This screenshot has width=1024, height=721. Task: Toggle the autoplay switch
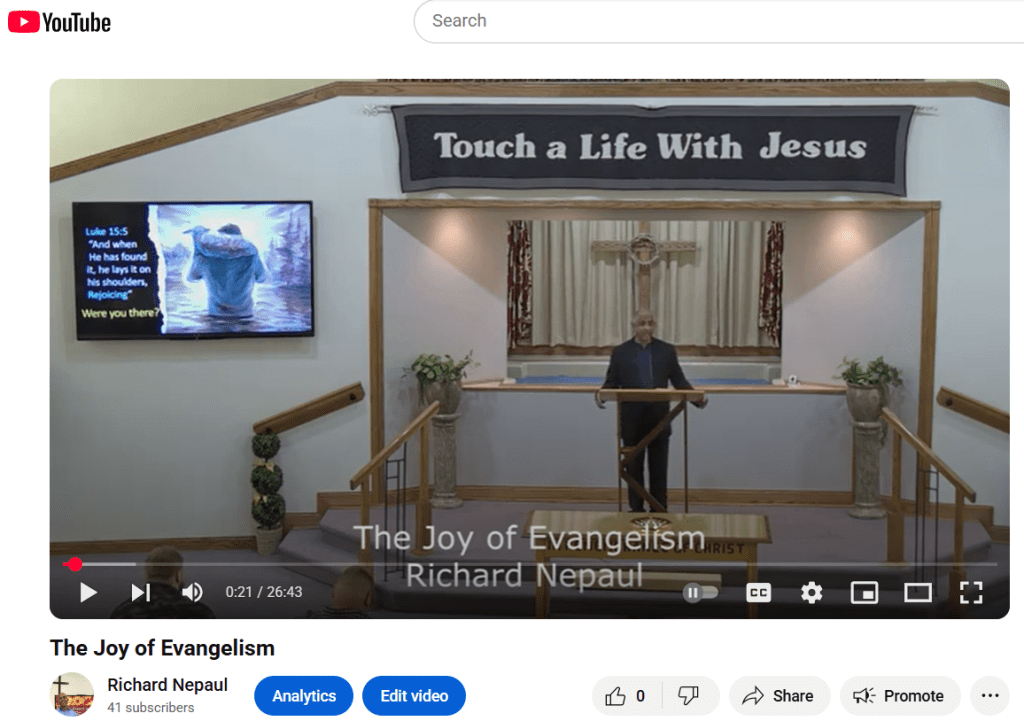[701, 592]
